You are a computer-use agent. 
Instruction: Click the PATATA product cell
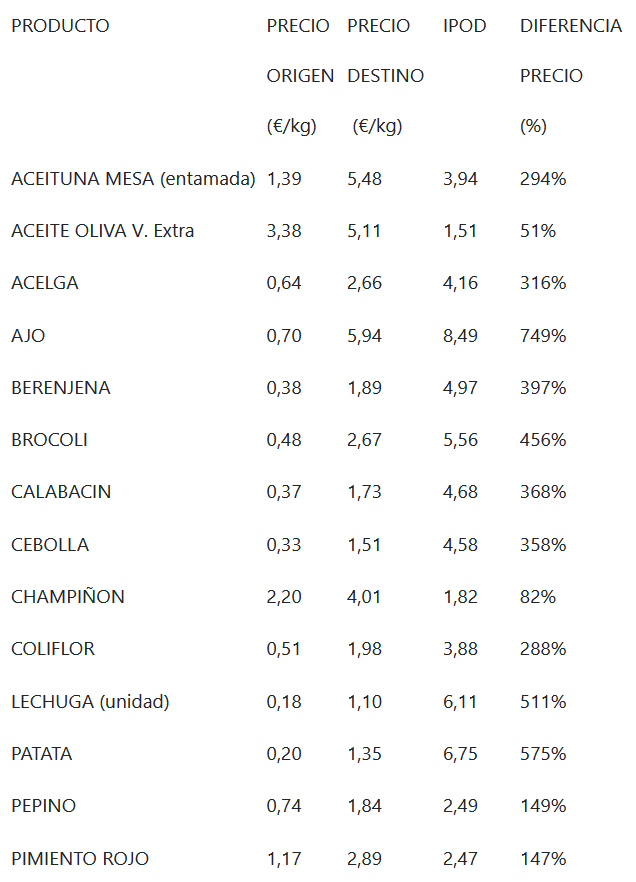click(41, 754)
